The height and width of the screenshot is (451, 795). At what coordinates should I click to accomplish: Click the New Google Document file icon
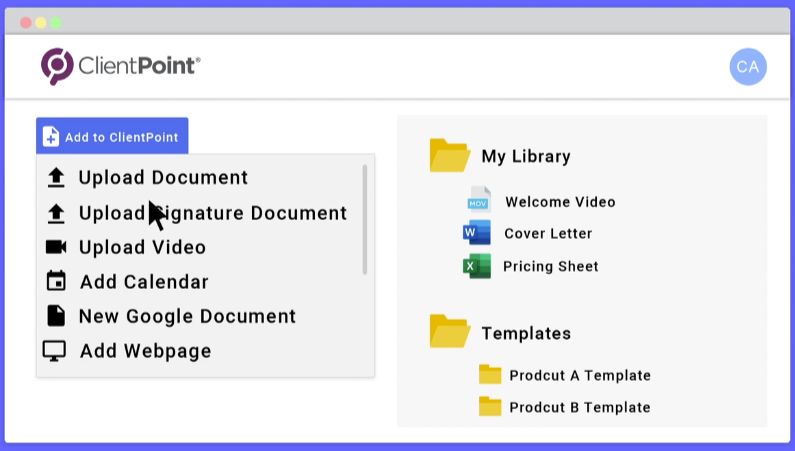click(x=56, y=316)
